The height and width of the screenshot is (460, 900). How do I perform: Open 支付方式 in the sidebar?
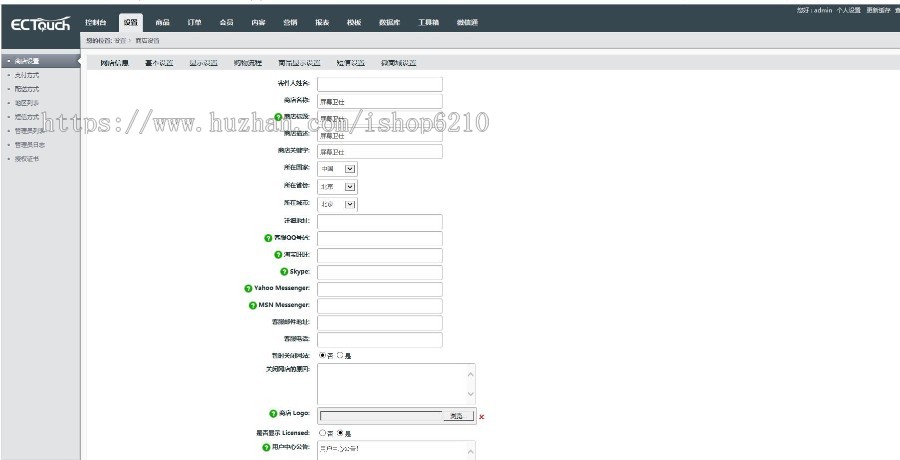27,75
